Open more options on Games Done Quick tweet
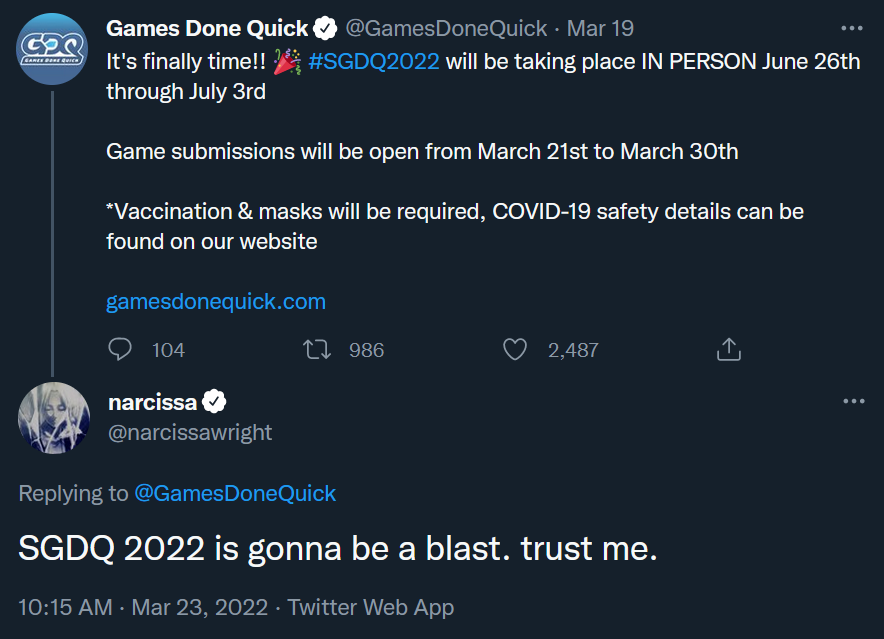The image size is (884, 639). 851,28
